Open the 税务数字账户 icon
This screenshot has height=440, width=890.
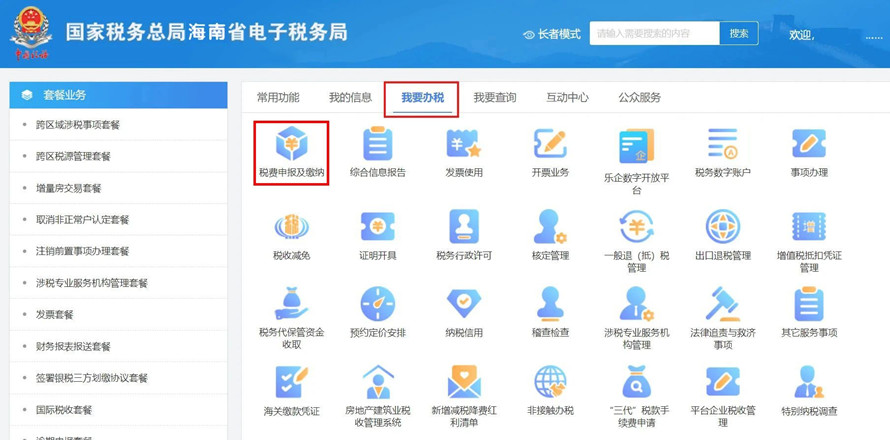pyautogui.click(x=723, y=144)
